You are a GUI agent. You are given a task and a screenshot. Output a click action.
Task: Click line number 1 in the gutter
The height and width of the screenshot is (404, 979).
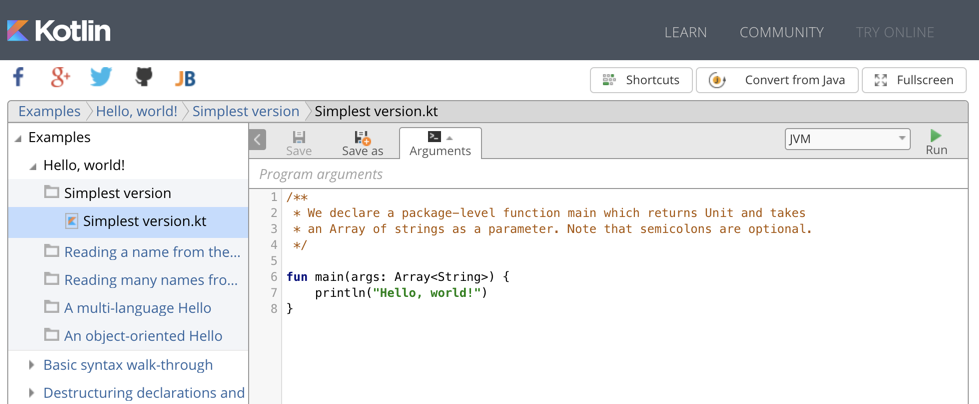tap(274, 197)
